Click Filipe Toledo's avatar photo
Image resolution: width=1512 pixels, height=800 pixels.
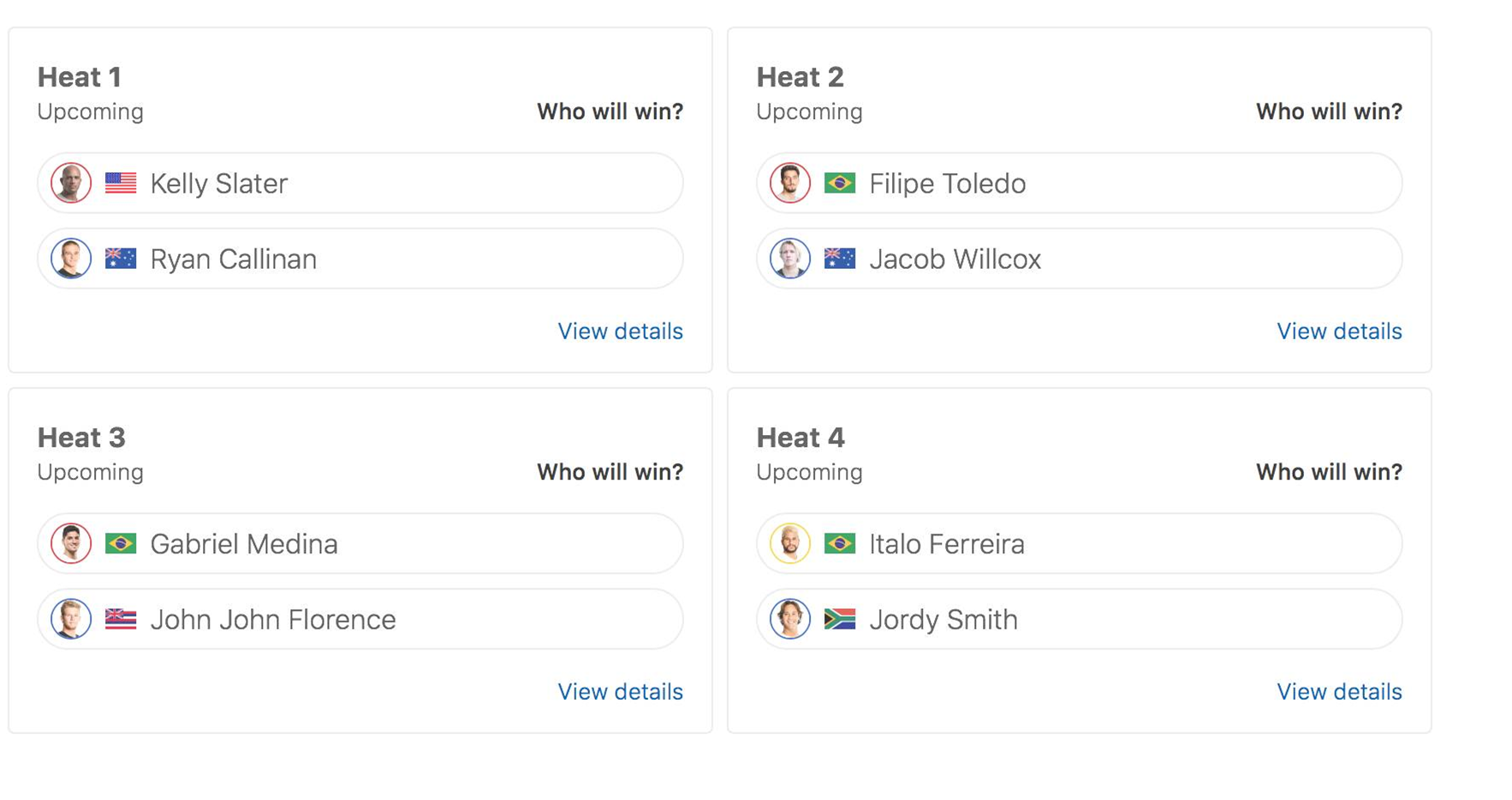click(790, 183)
